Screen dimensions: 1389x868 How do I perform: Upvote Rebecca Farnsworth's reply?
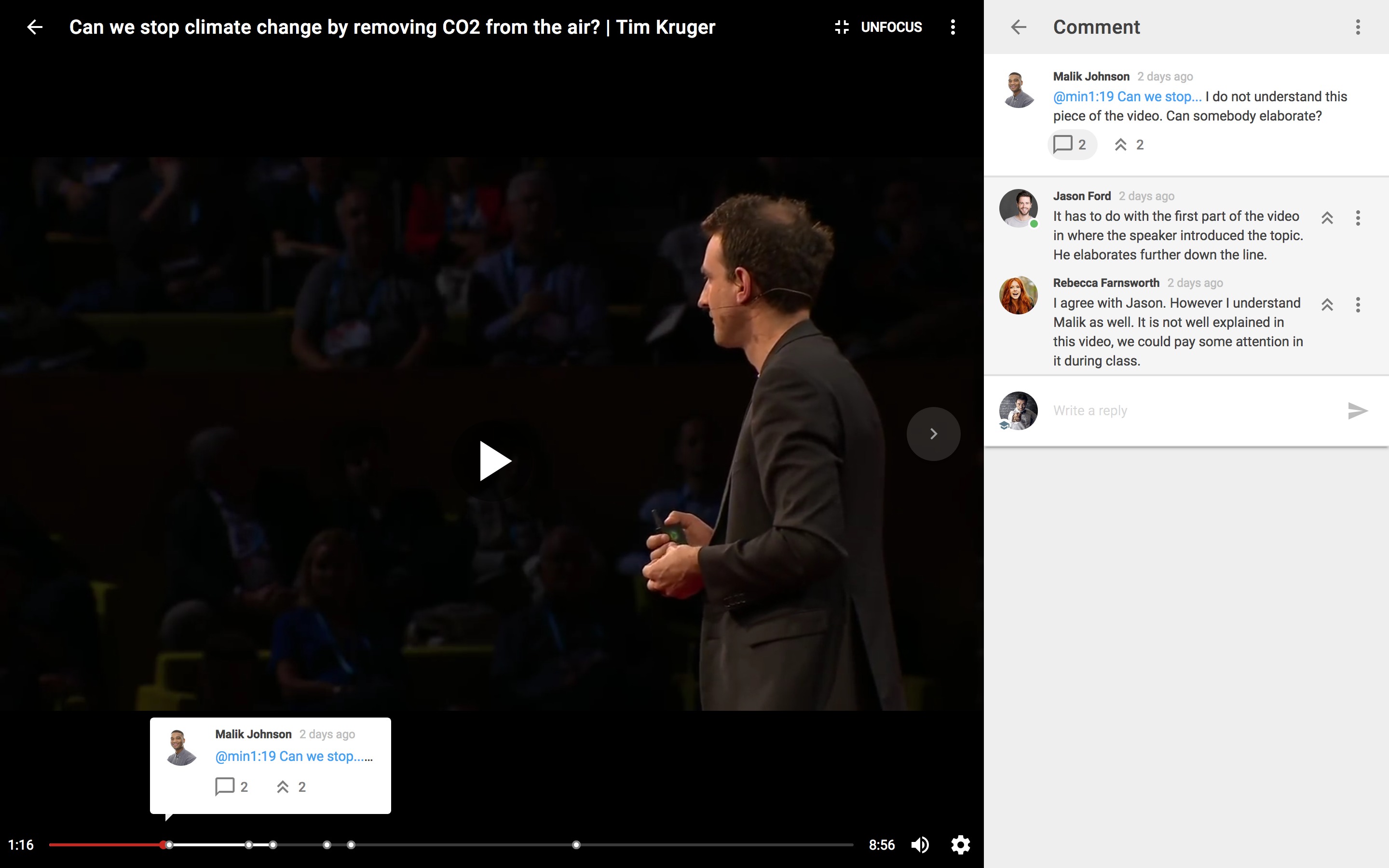(1327, 305)
